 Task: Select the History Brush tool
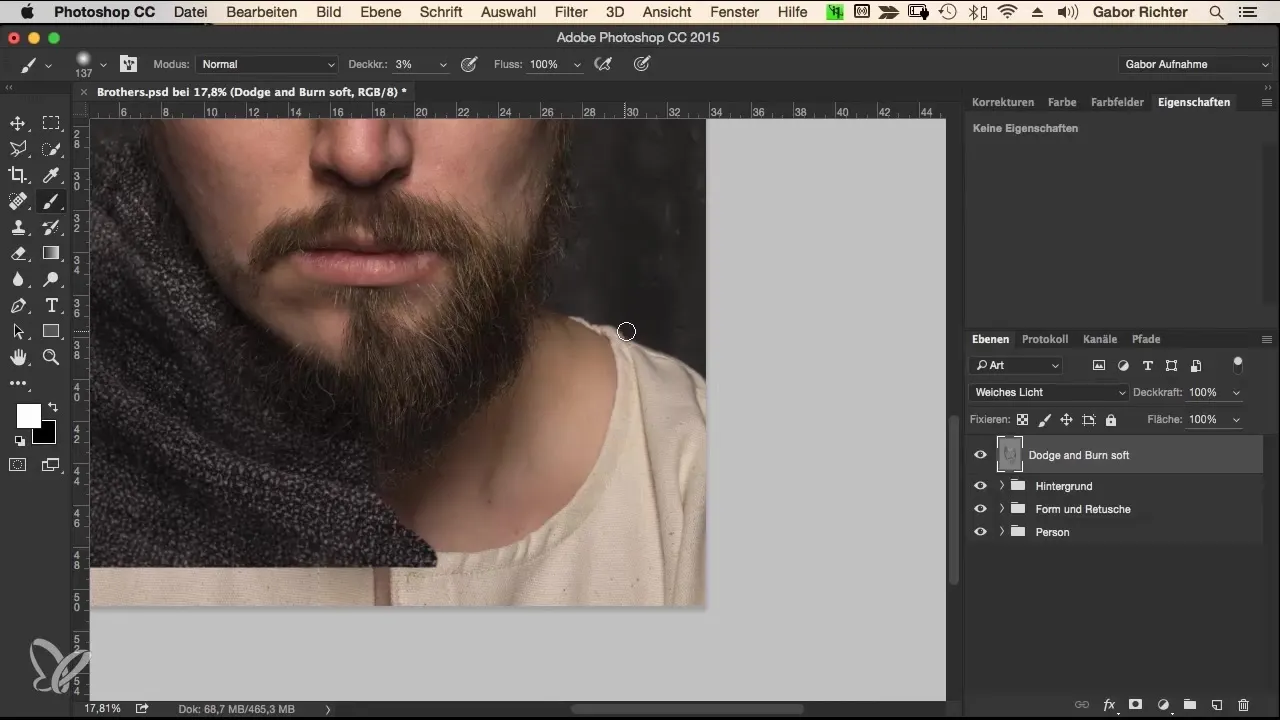(51, 227)
